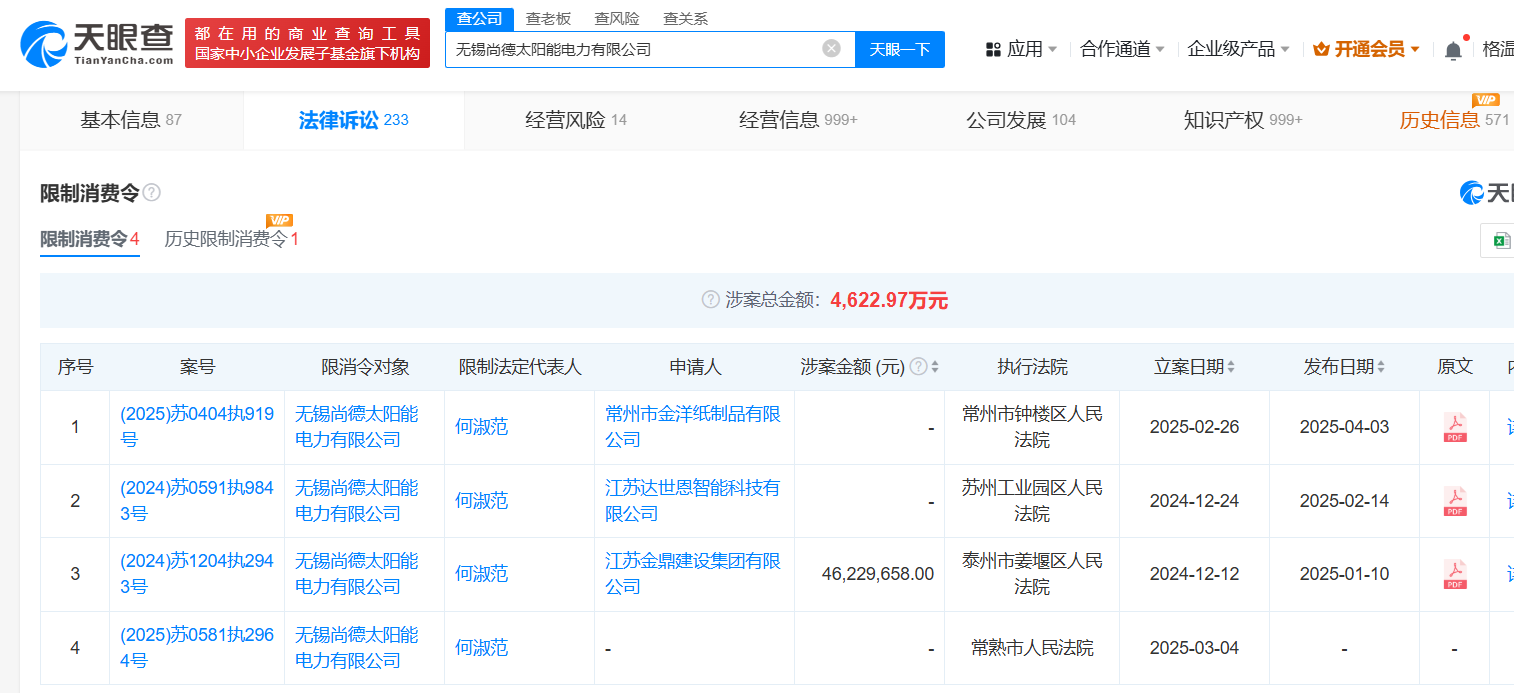Select the 查公司 search tab
The width and height of the screenshot is (1514, 693).
point(480,19)
